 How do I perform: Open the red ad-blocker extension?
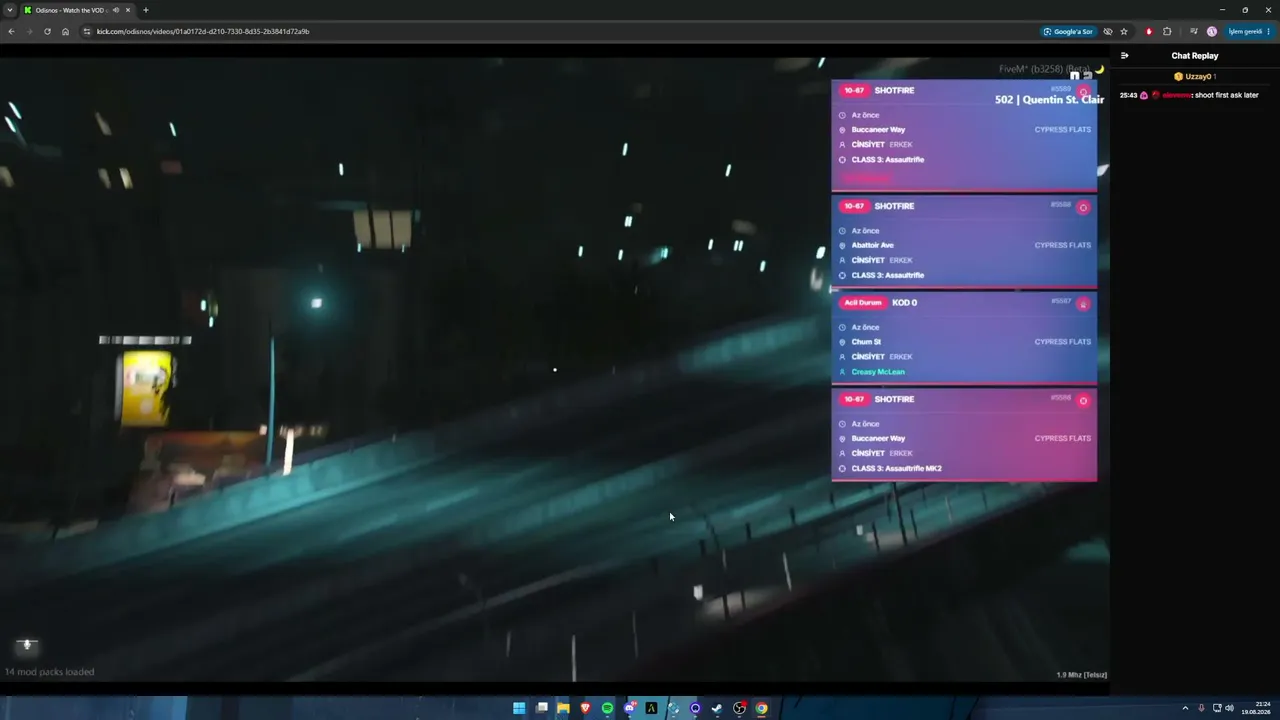(1149, 31)
